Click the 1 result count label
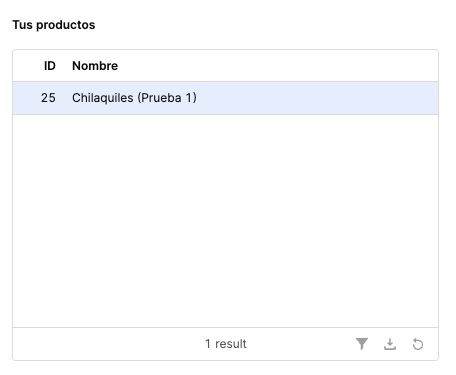The image size is (456, 375). click(226, 344)
